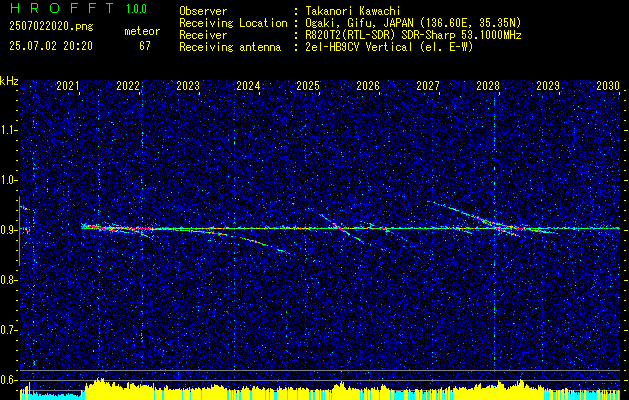
Task: Click the Receiving Location Ogaki, Gifu text
Action: 413,23
